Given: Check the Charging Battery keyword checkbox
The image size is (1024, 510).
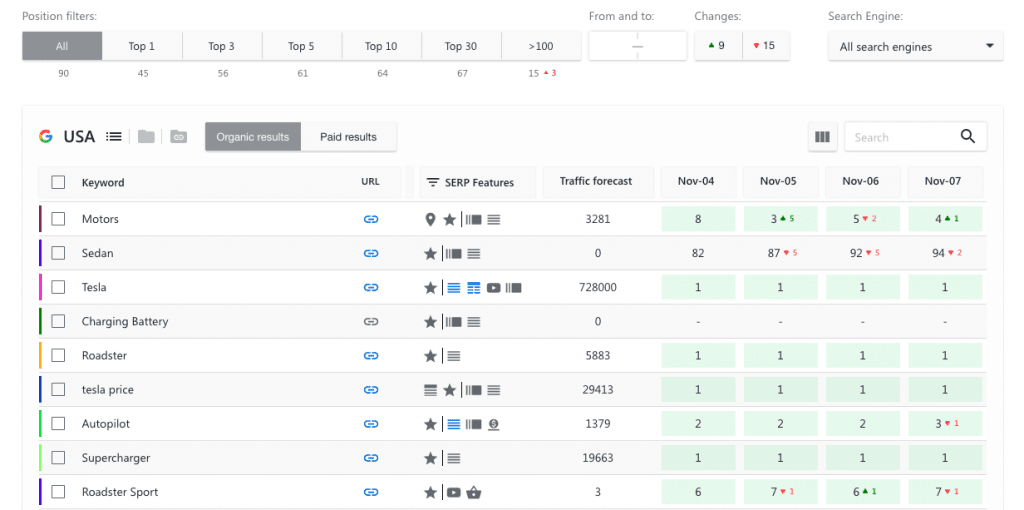Looking at the screenshot, I should (x=58, y=321).
